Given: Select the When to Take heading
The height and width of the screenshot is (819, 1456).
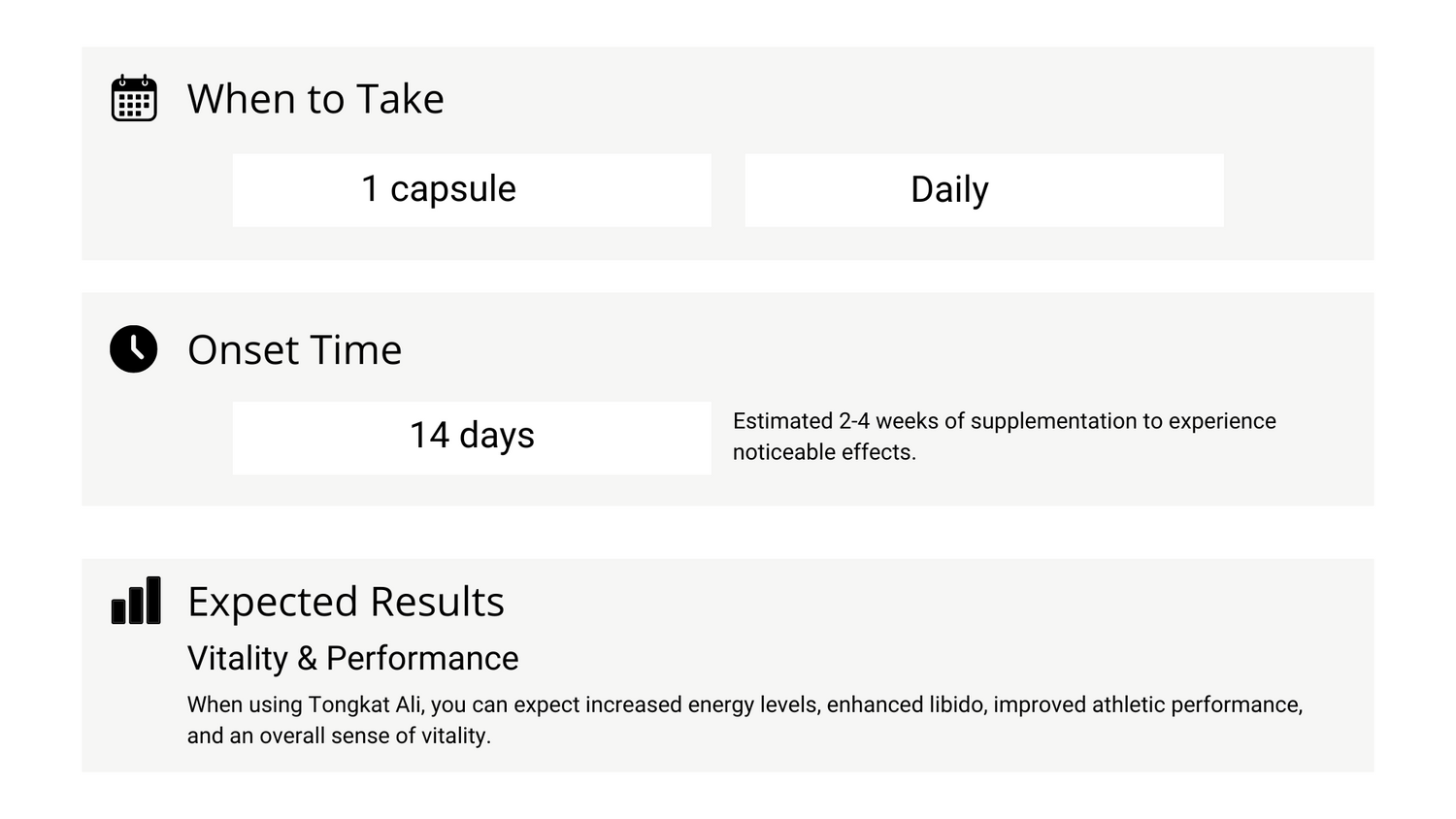Looking at the screenshot, I should [315, 99].
